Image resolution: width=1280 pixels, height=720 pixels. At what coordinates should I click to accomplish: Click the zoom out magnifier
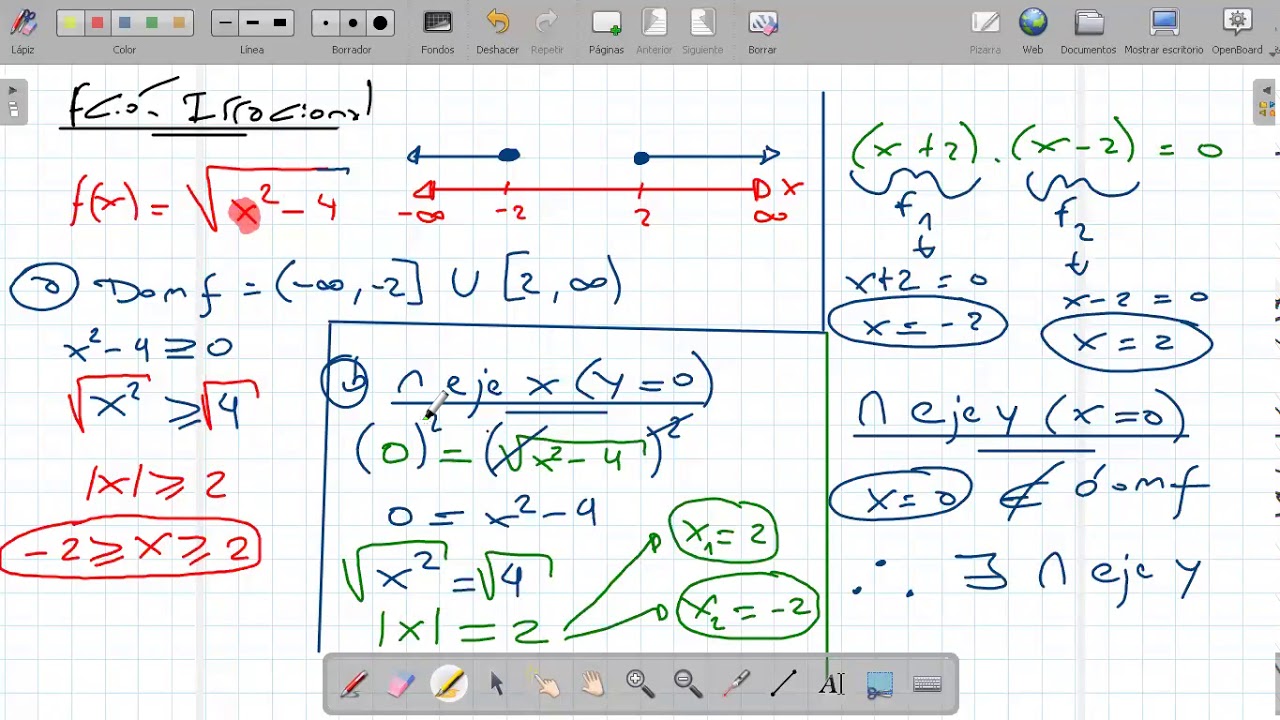point(688,684)
